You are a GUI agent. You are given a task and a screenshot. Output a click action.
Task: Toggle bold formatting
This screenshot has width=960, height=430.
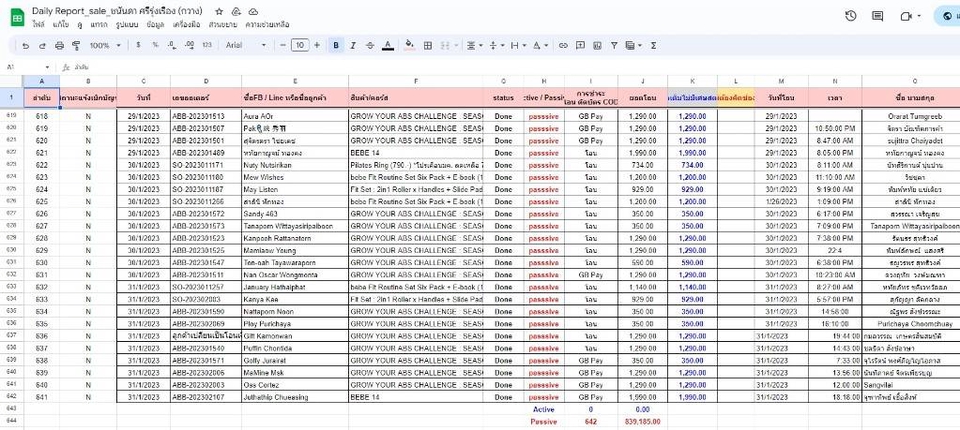pos(336,45)
